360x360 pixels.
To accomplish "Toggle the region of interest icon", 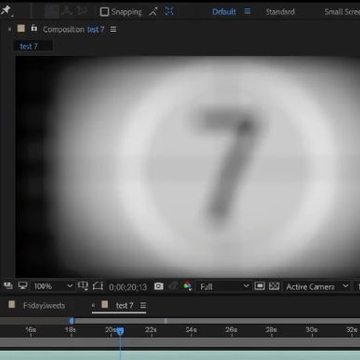I will click(259, 286).
